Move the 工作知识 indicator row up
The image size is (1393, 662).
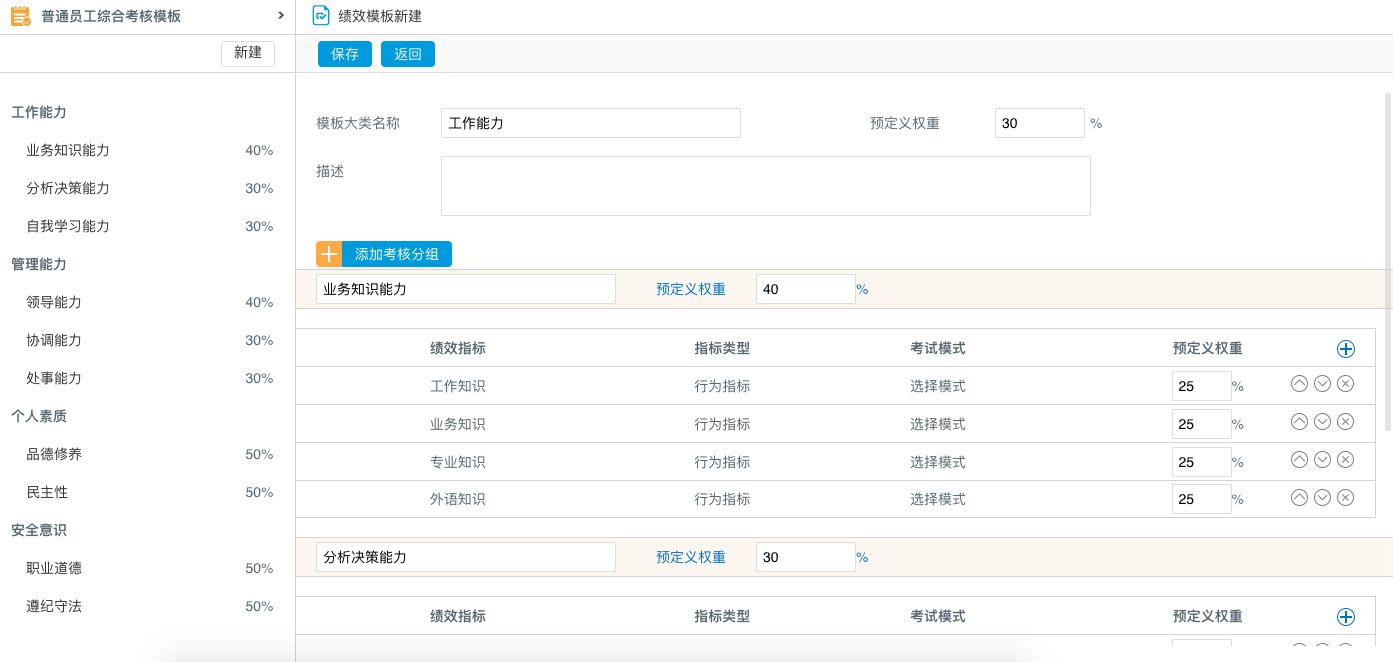(1299, 384)
